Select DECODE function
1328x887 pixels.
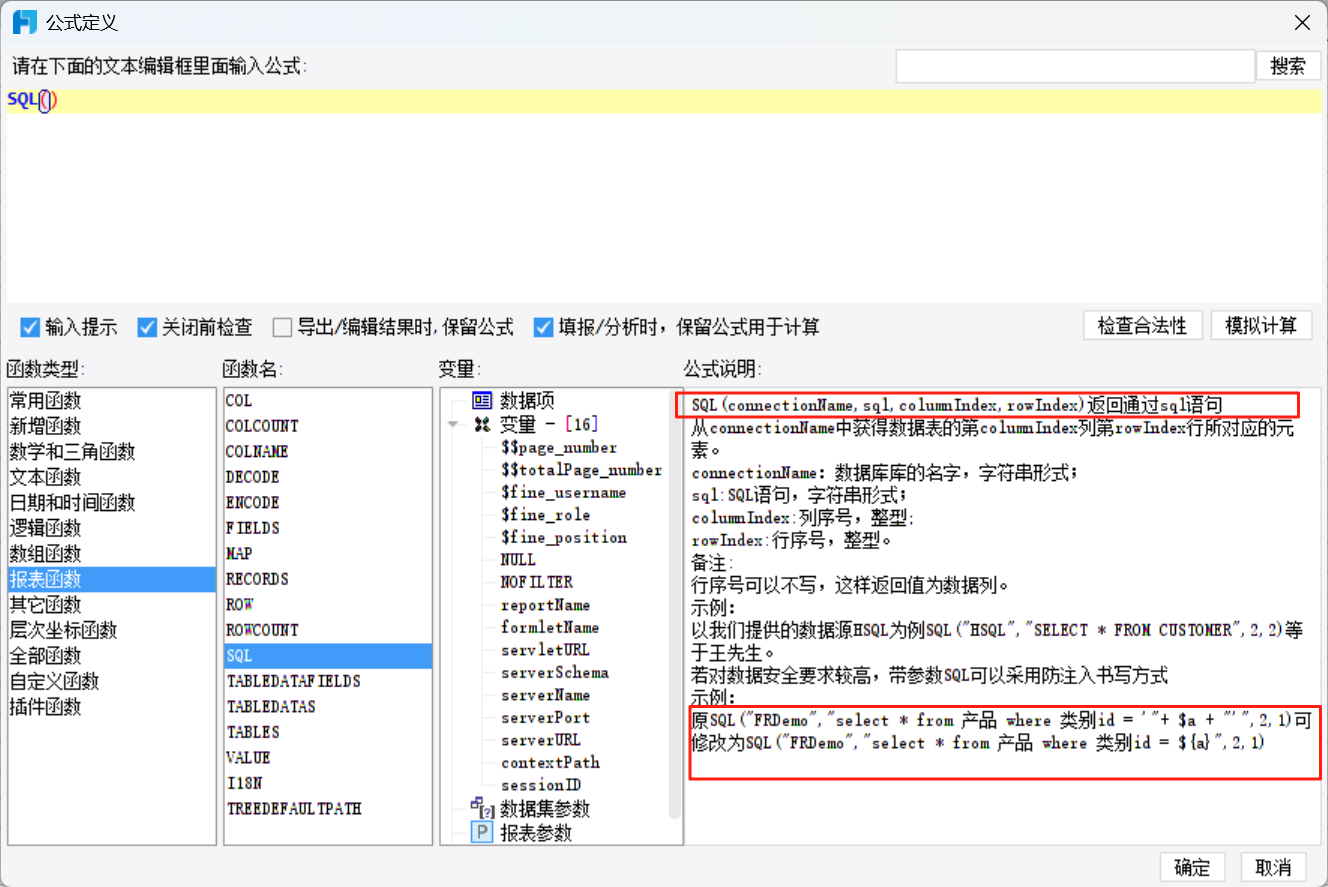328,477
